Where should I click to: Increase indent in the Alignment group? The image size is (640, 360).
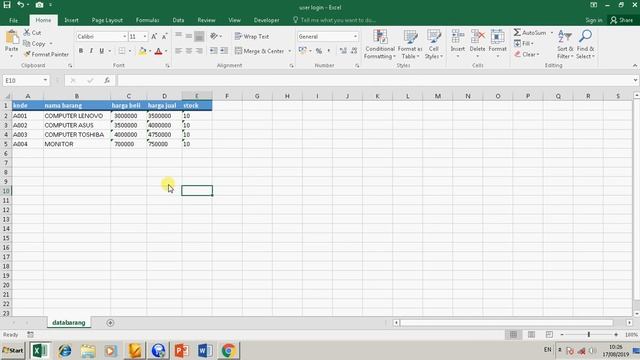pos(224,51)
